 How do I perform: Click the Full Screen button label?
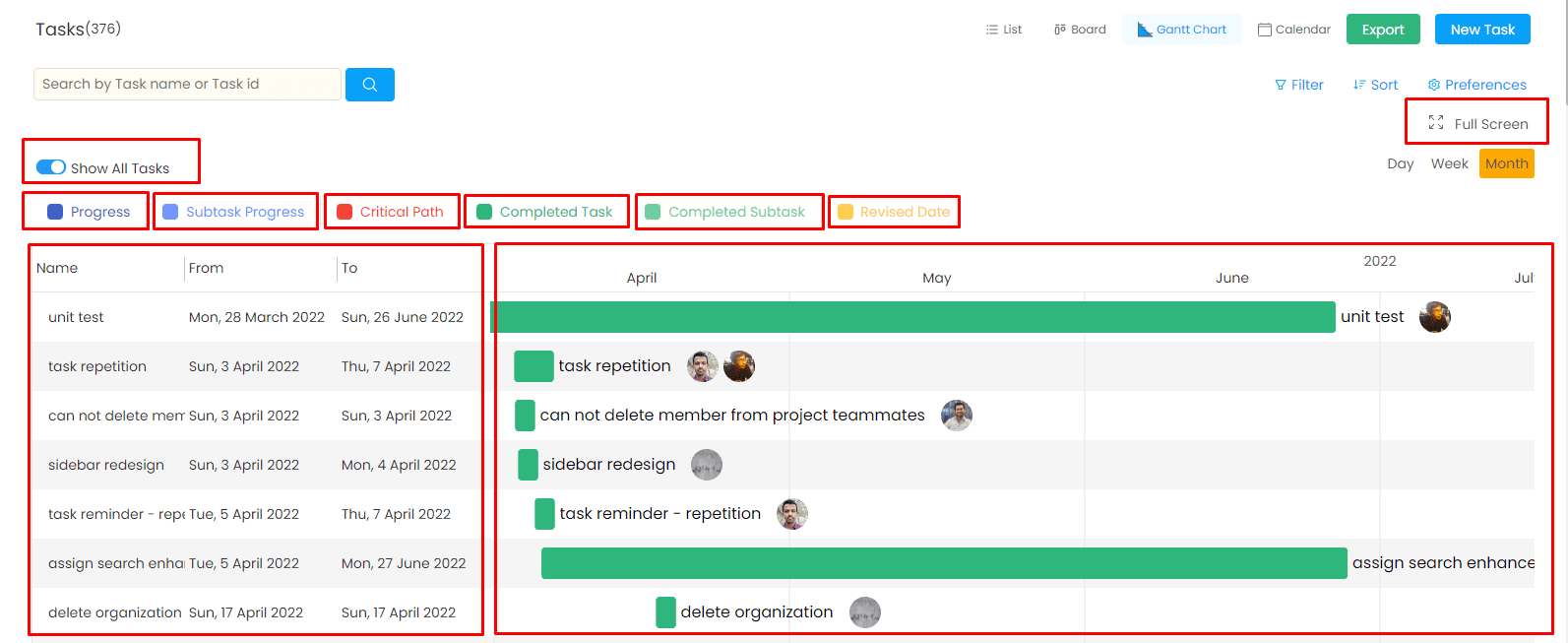pyautogui.click(x=1491, y=124)
